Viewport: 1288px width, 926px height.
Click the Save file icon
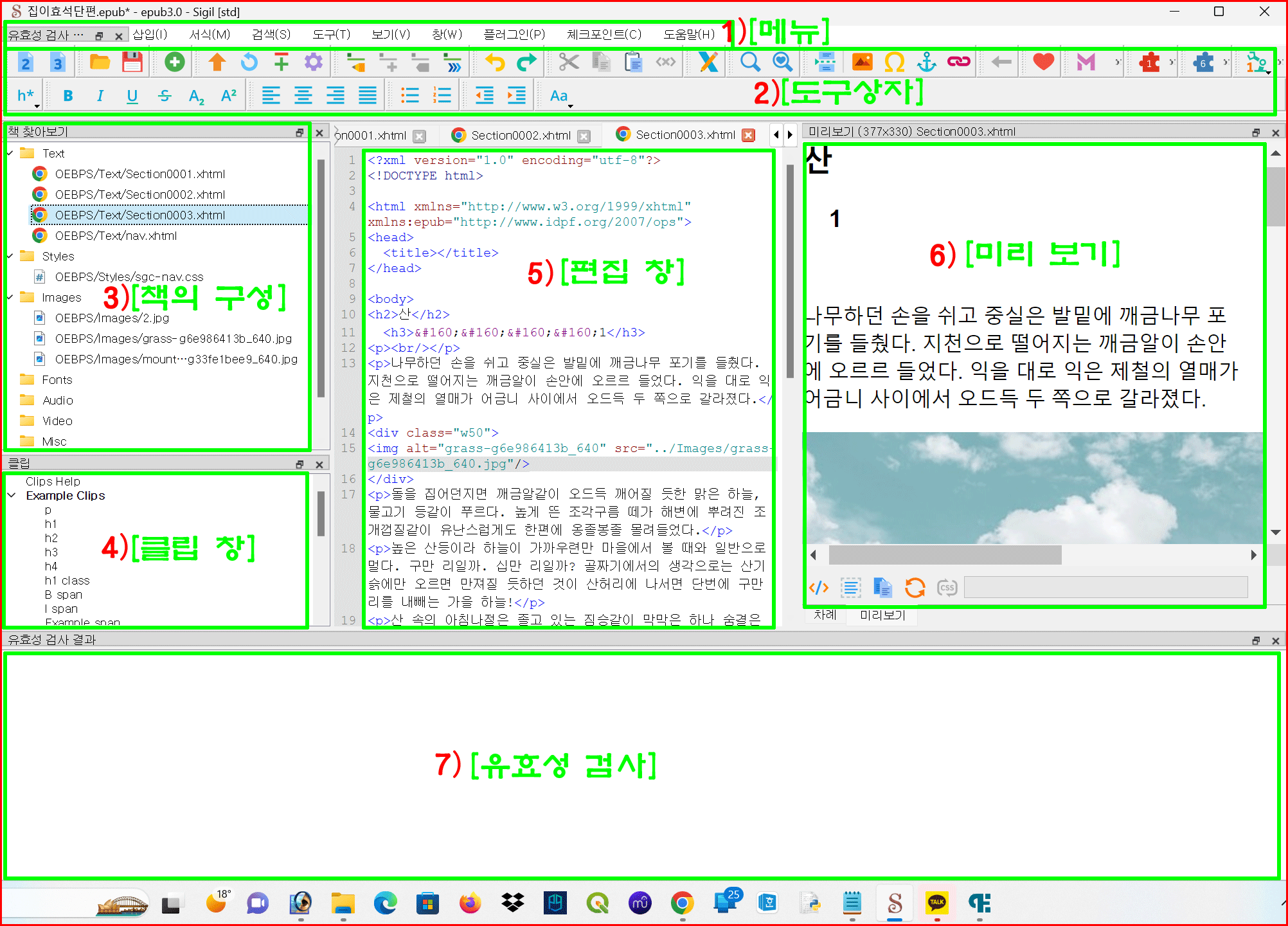point(132,62)
